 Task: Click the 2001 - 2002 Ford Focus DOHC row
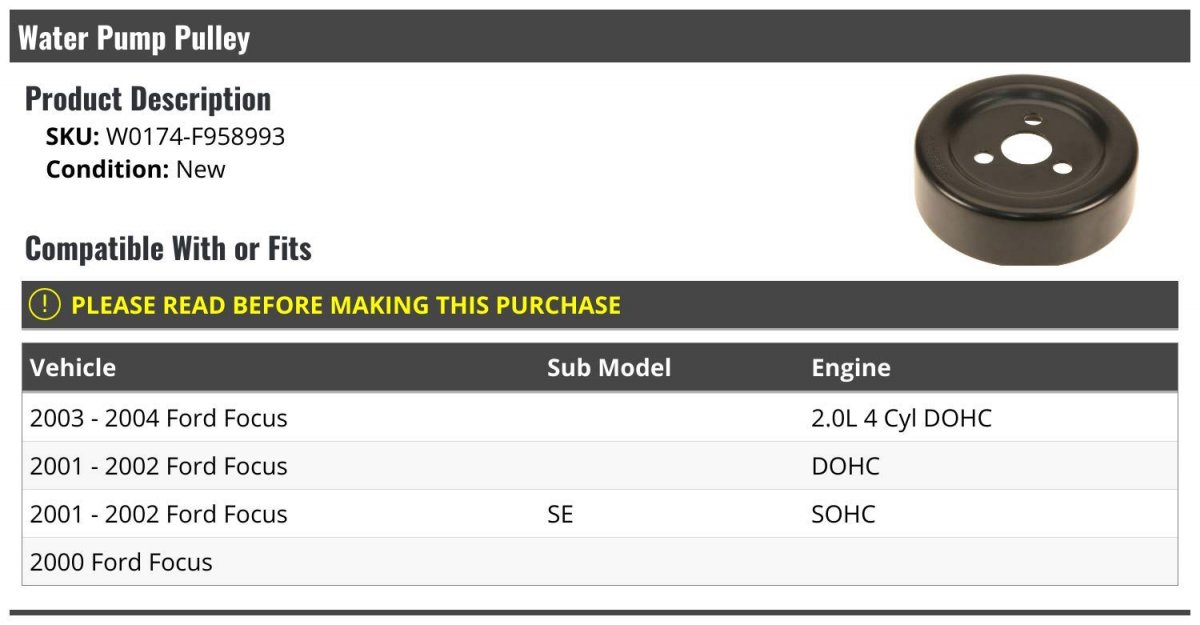coord(600,466)
